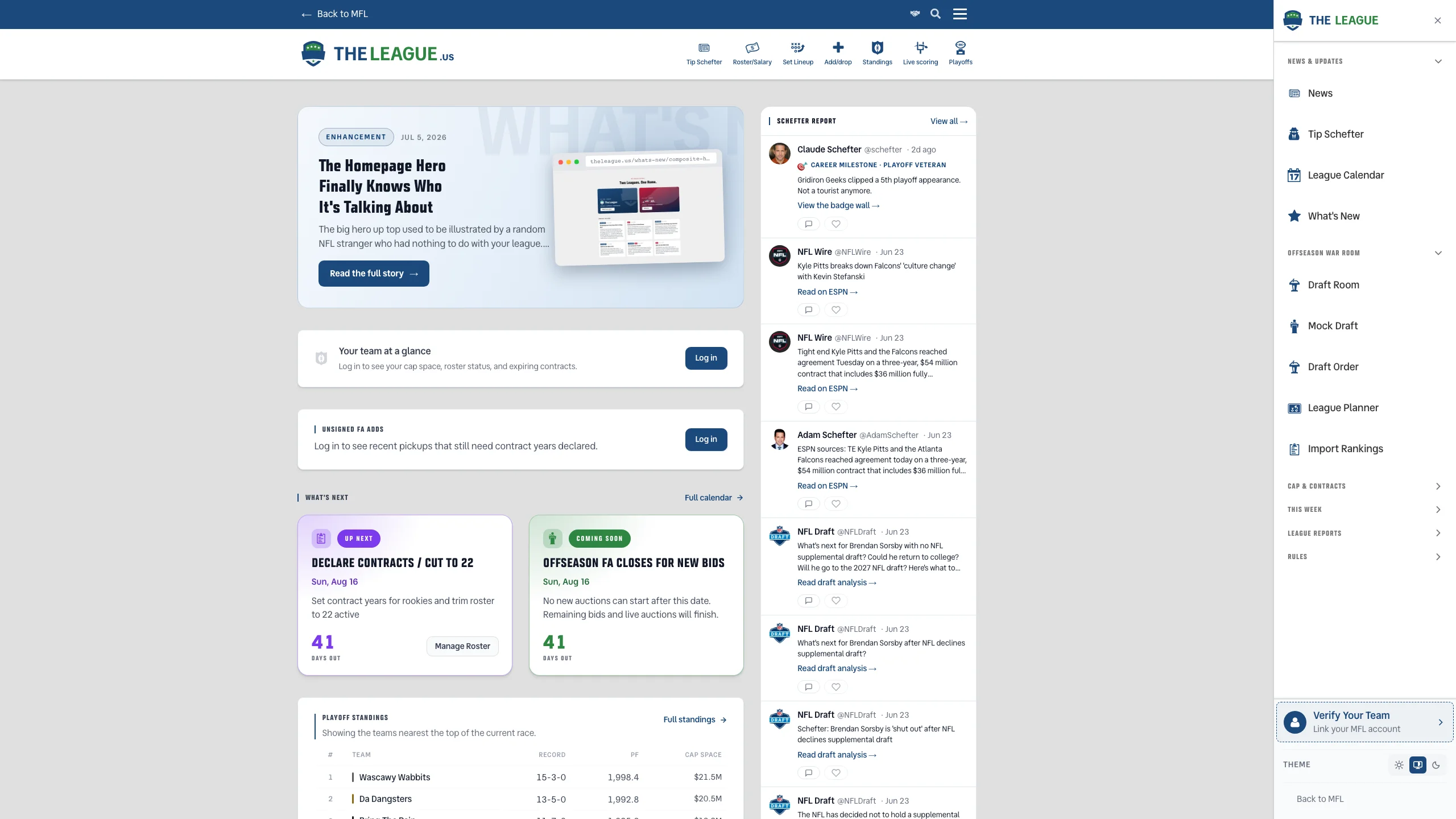Click Back to MFL in the top bar
The height and width of the screenshot is (819, 1456).
click(334, 14)
